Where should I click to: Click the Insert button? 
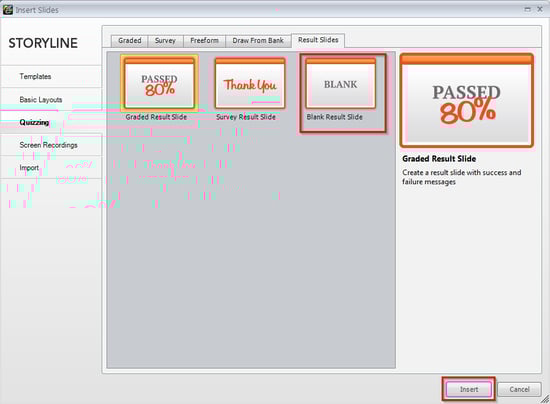click(469, 389)
